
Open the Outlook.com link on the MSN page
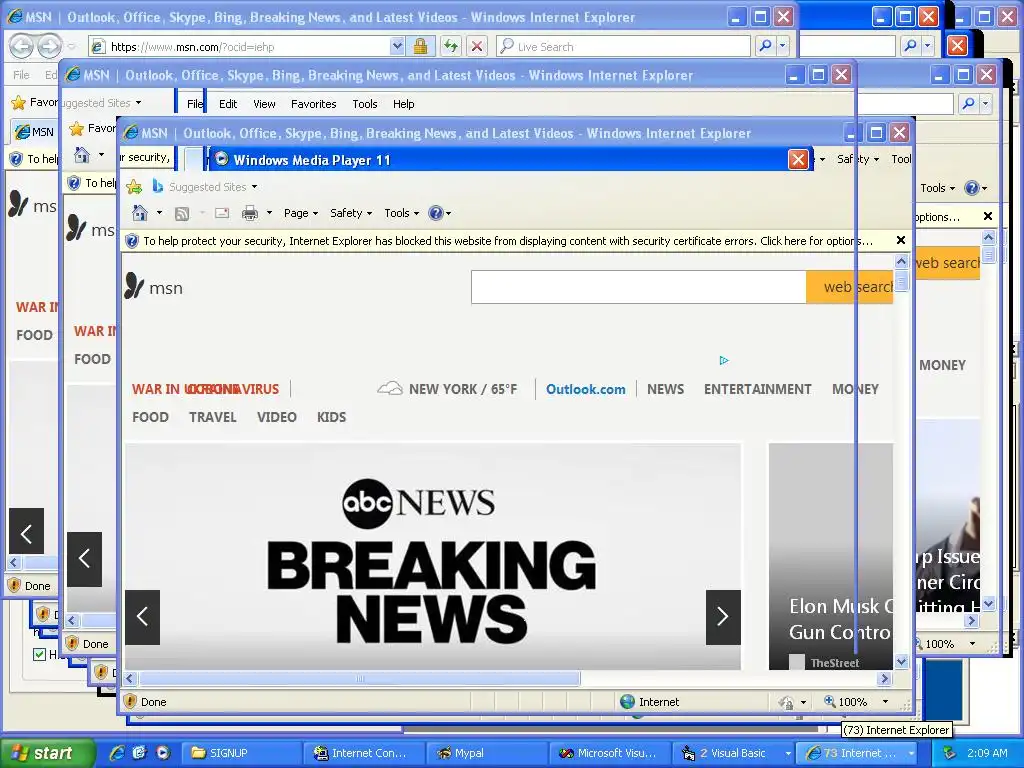(585, 389)
